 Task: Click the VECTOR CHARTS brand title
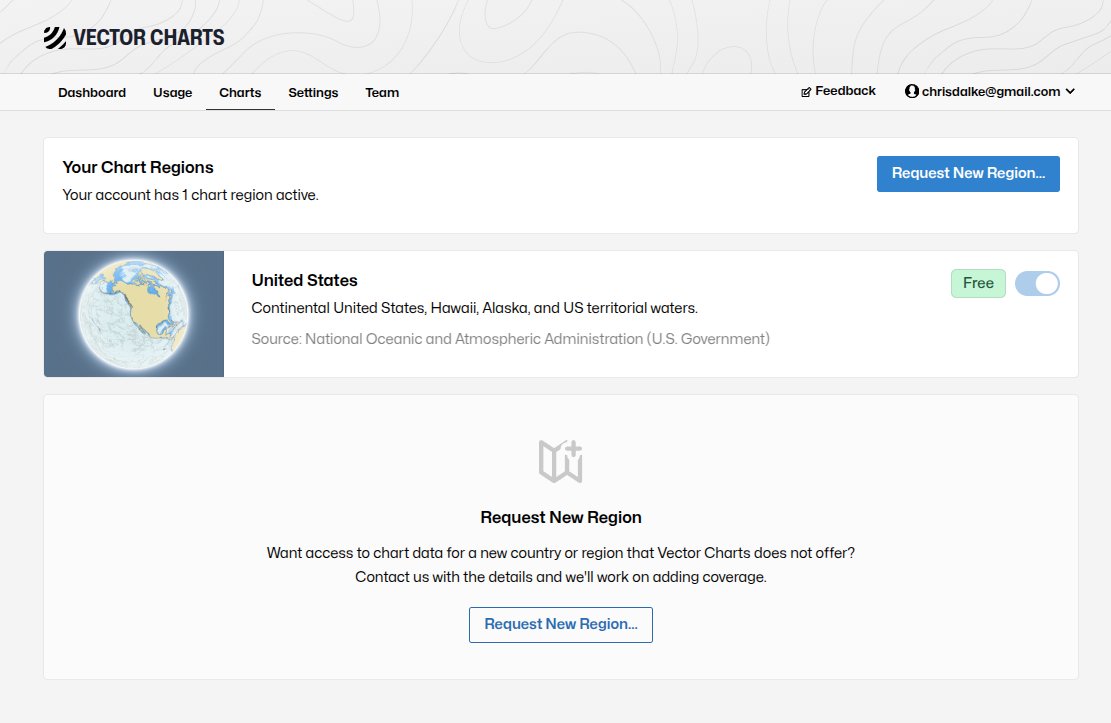coord(149,38)
